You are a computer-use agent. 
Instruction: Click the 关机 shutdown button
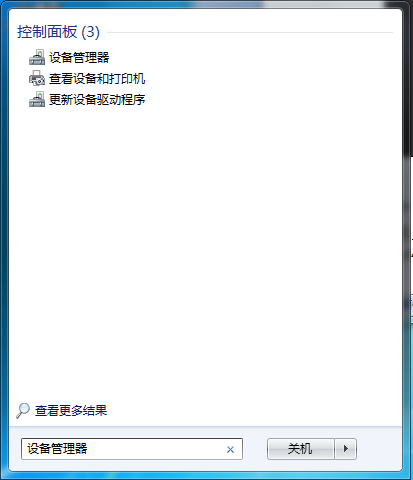pyautogui.click(x=301, y=449)
